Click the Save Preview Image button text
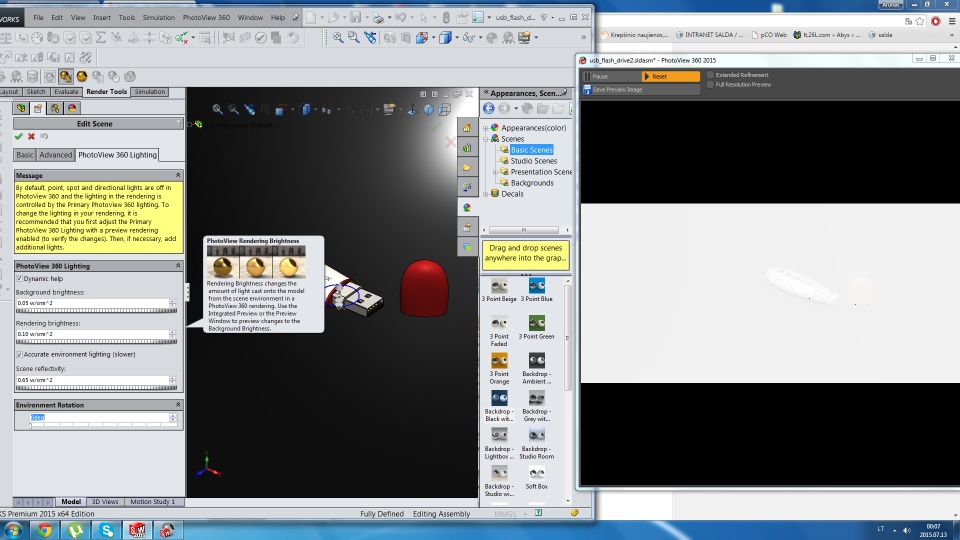The height and width of the screenshot is (540, 960). 617,89
